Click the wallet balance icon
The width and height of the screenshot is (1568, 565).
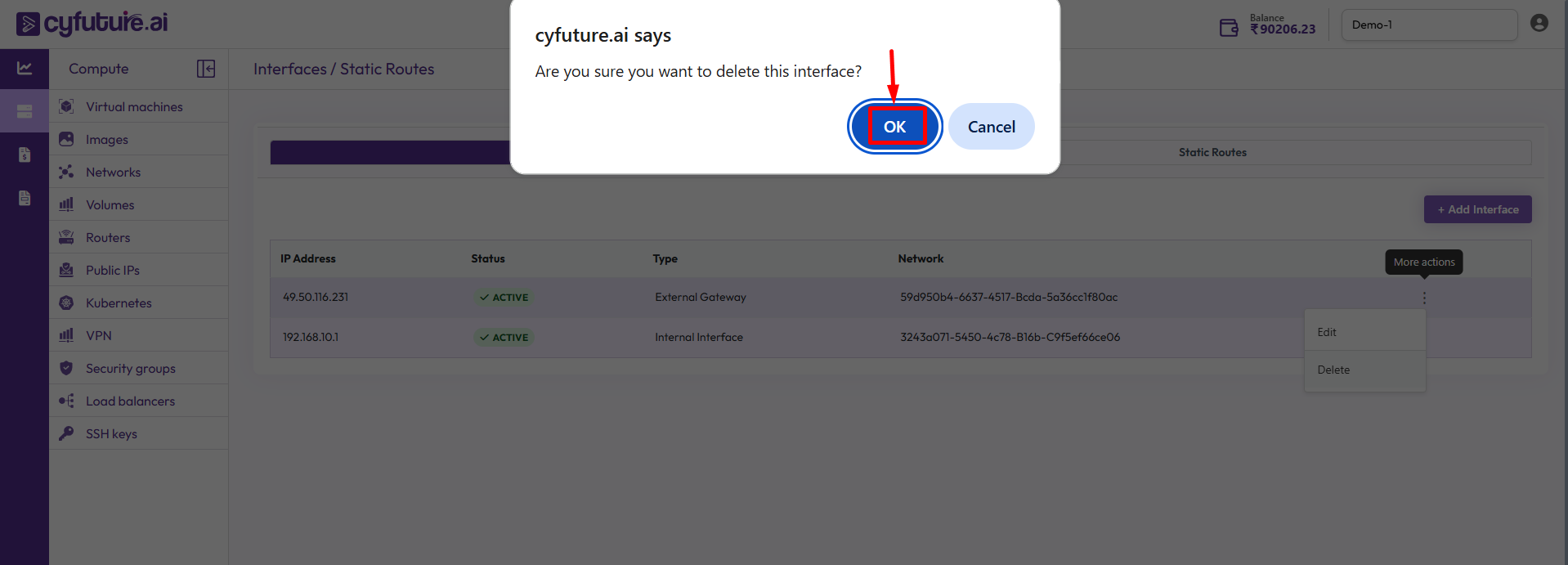coord(1229,28)
